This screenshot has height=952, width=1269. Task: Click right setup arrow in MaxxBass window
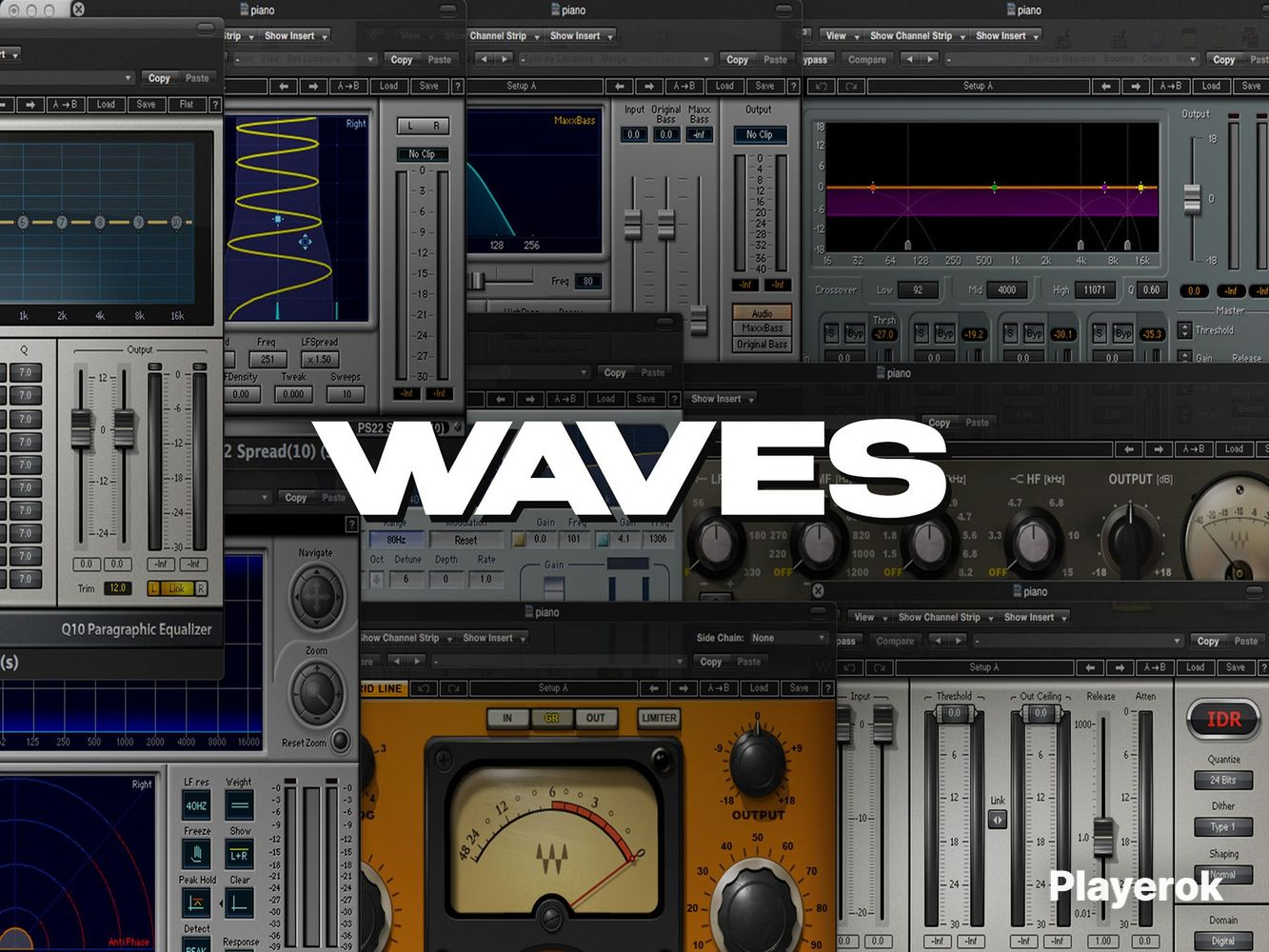click(648, 86)
